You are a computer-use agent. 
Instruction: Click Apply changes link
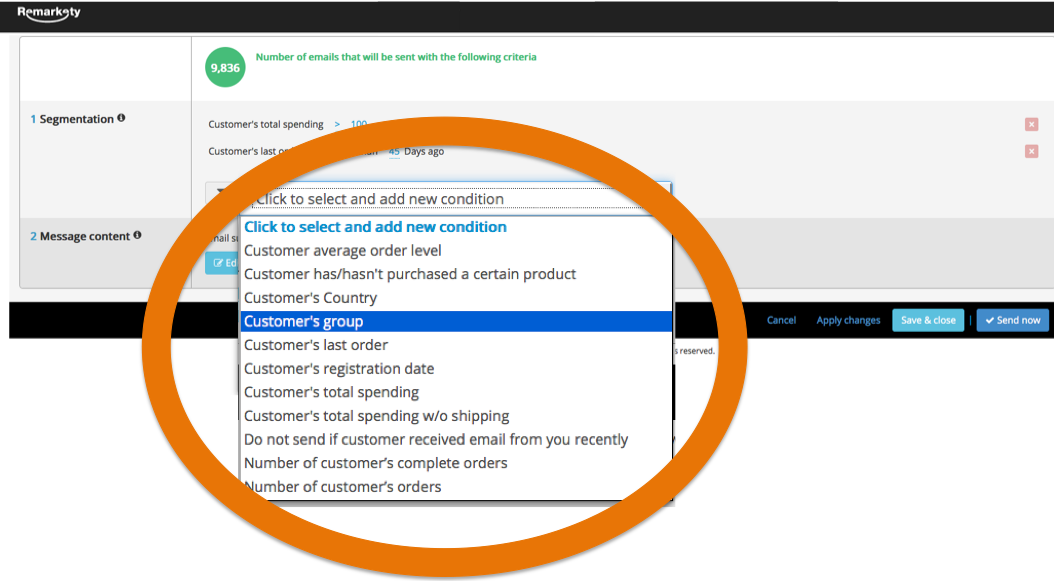point(848,320)
